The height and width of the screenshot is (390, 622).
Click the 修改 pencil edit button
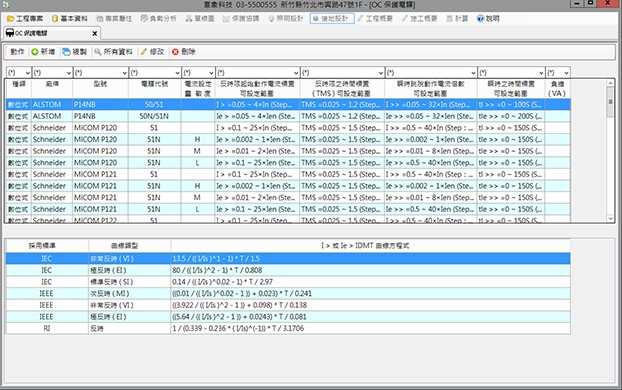click(x=152, y=52)
